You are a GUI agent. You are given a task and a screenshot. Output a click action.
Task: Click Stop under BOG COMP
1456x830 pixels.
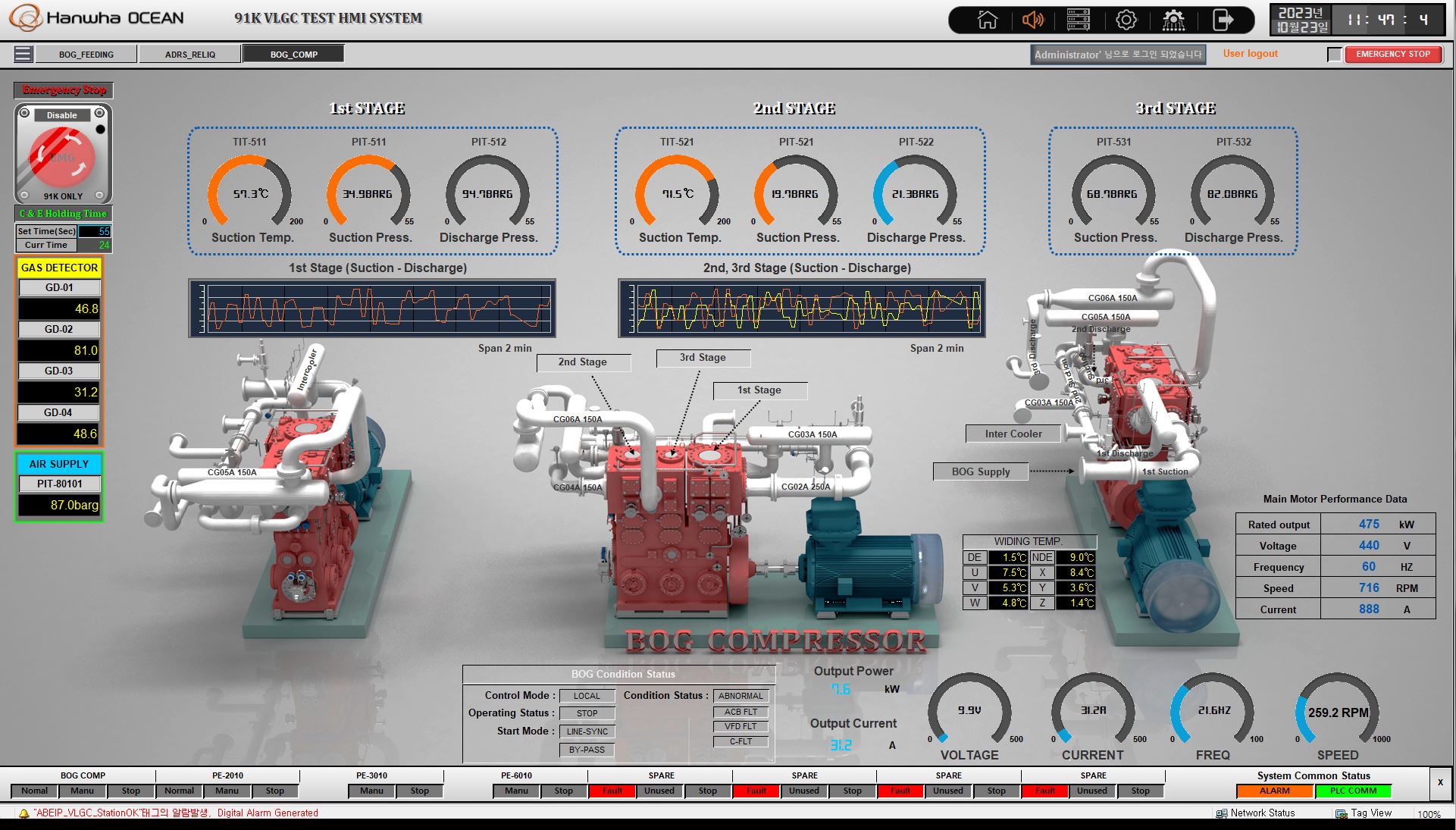tap(131, 791)
